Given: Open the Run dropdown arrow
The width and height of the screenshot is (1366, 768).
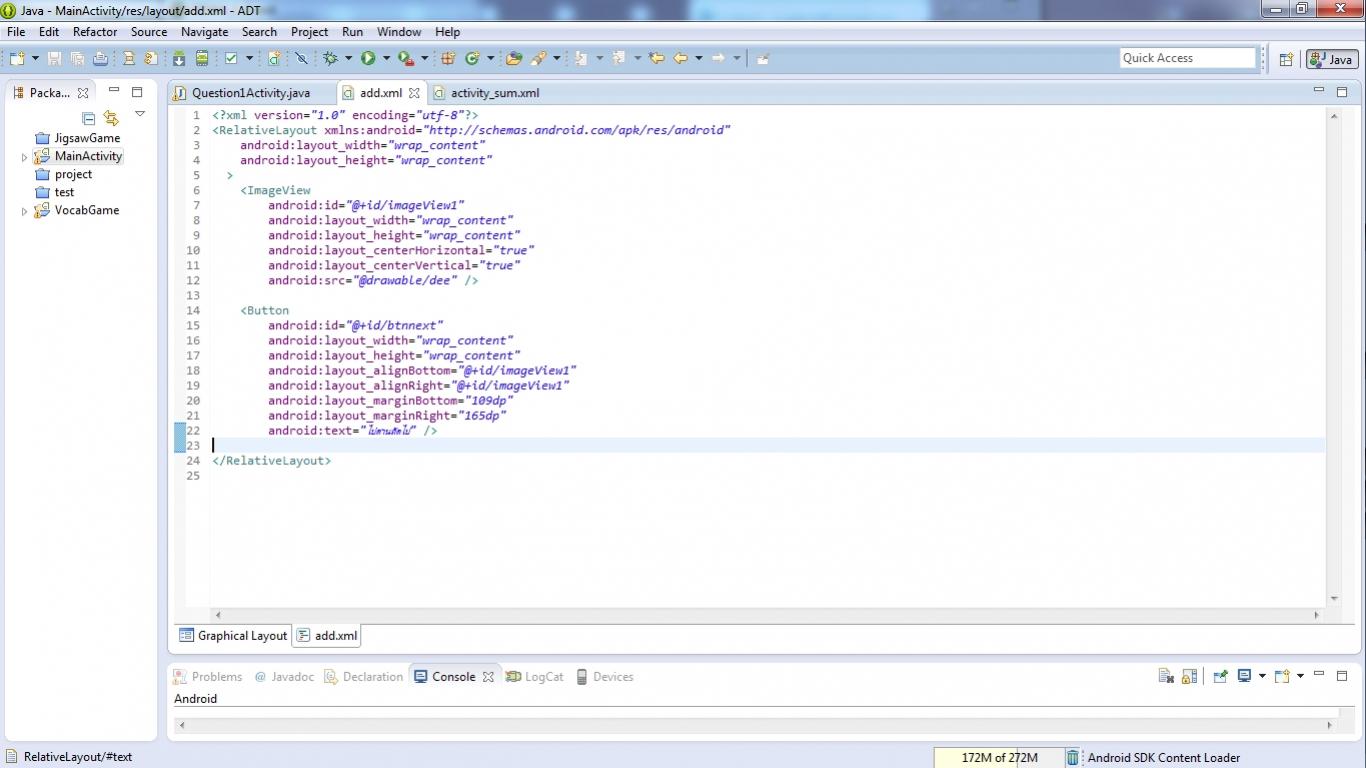Looking at the screenshot, I should (386, 58).
